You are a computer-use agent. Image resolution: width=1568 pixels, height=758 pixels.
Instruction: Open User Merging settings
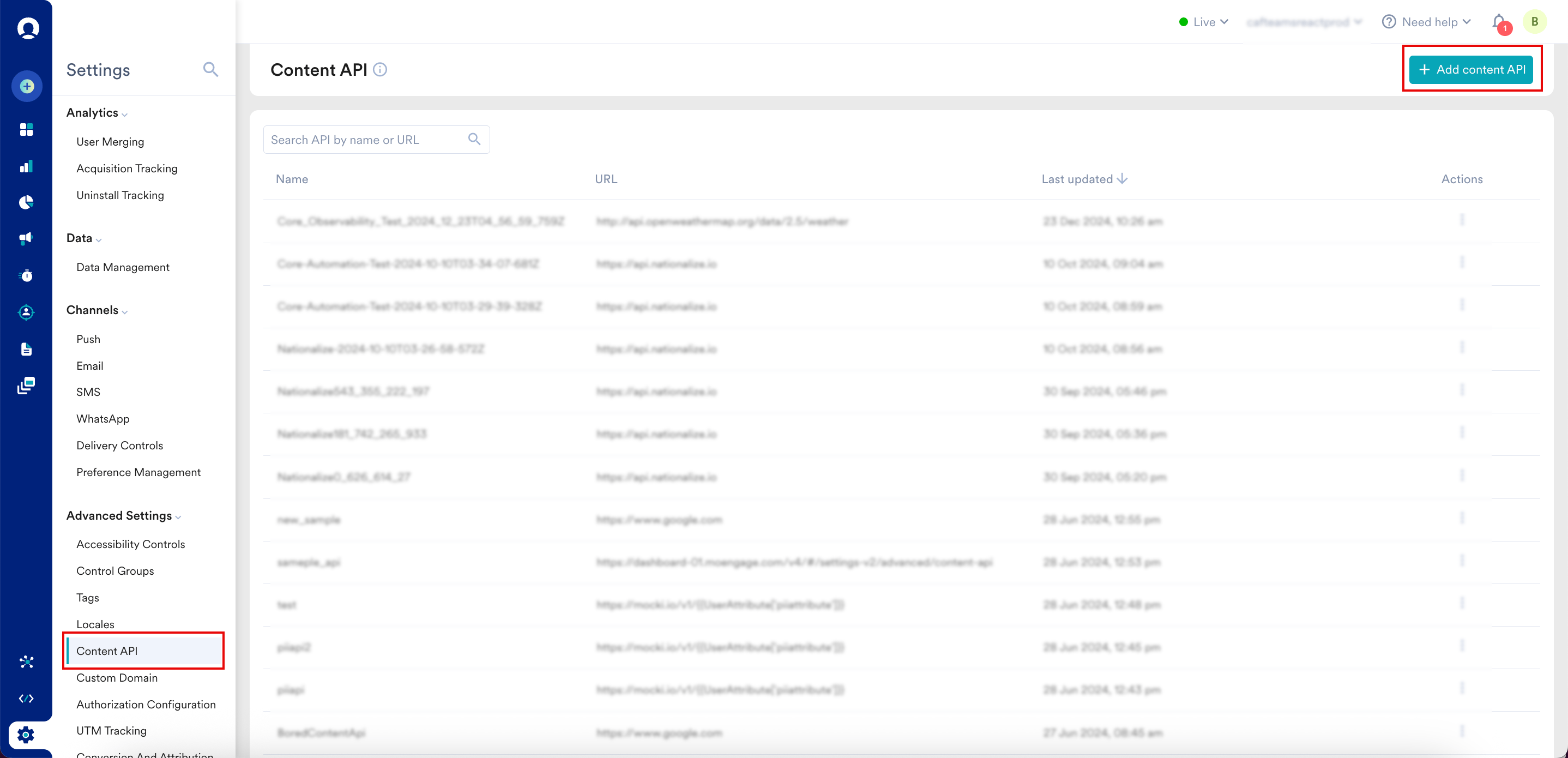click(x=110, y=142)
